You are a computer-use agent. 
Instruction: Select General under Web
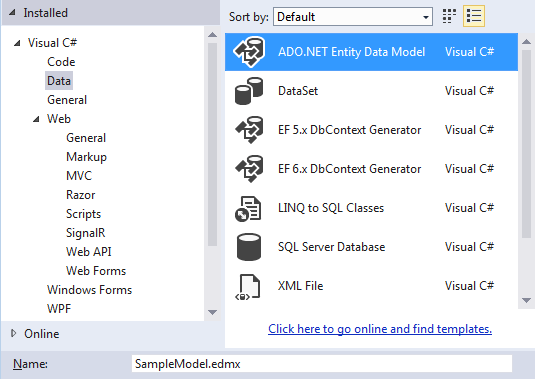click(x=86, y=138)
